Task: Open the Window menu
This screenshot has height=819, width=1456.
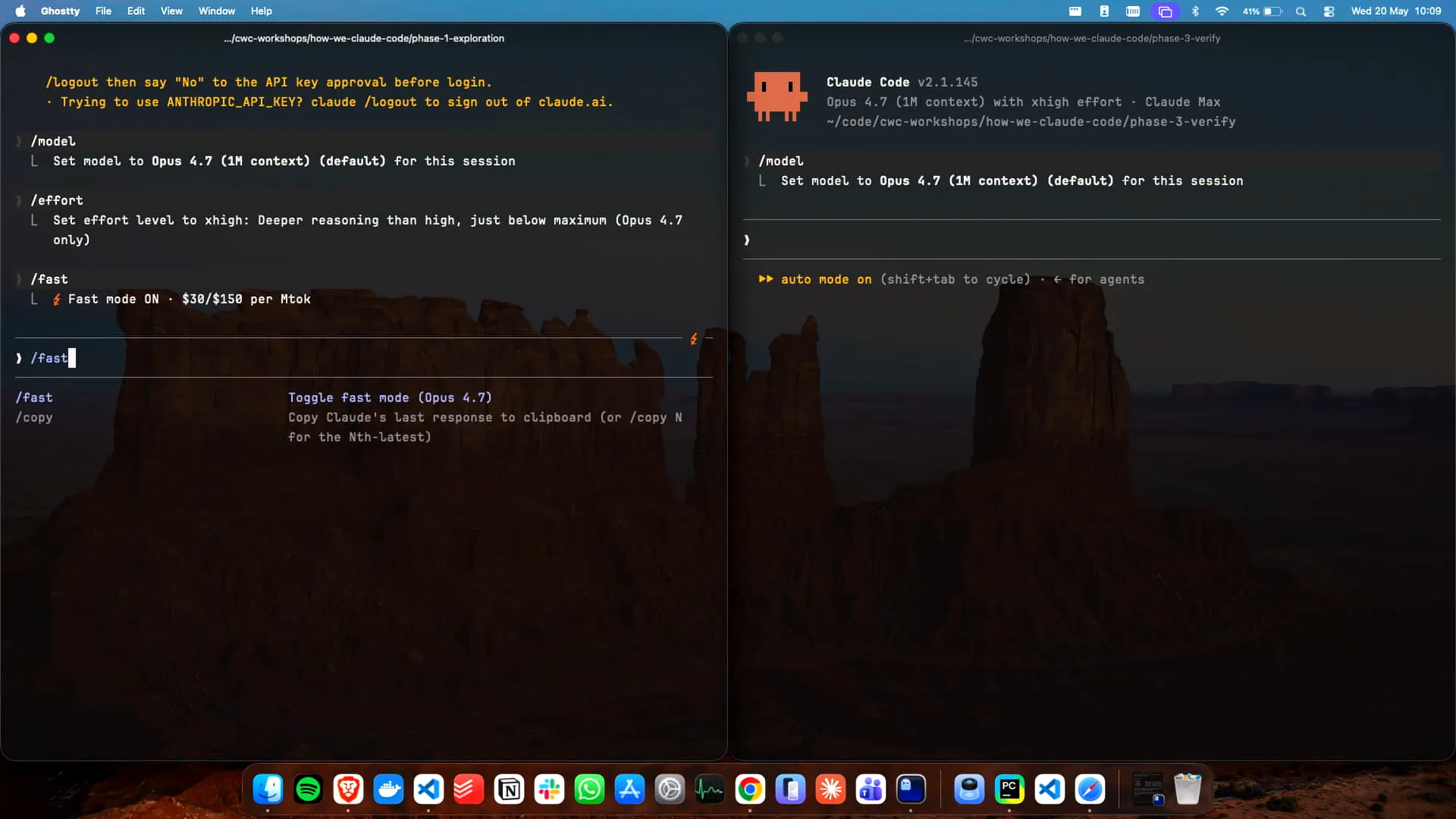Action: 216,11
